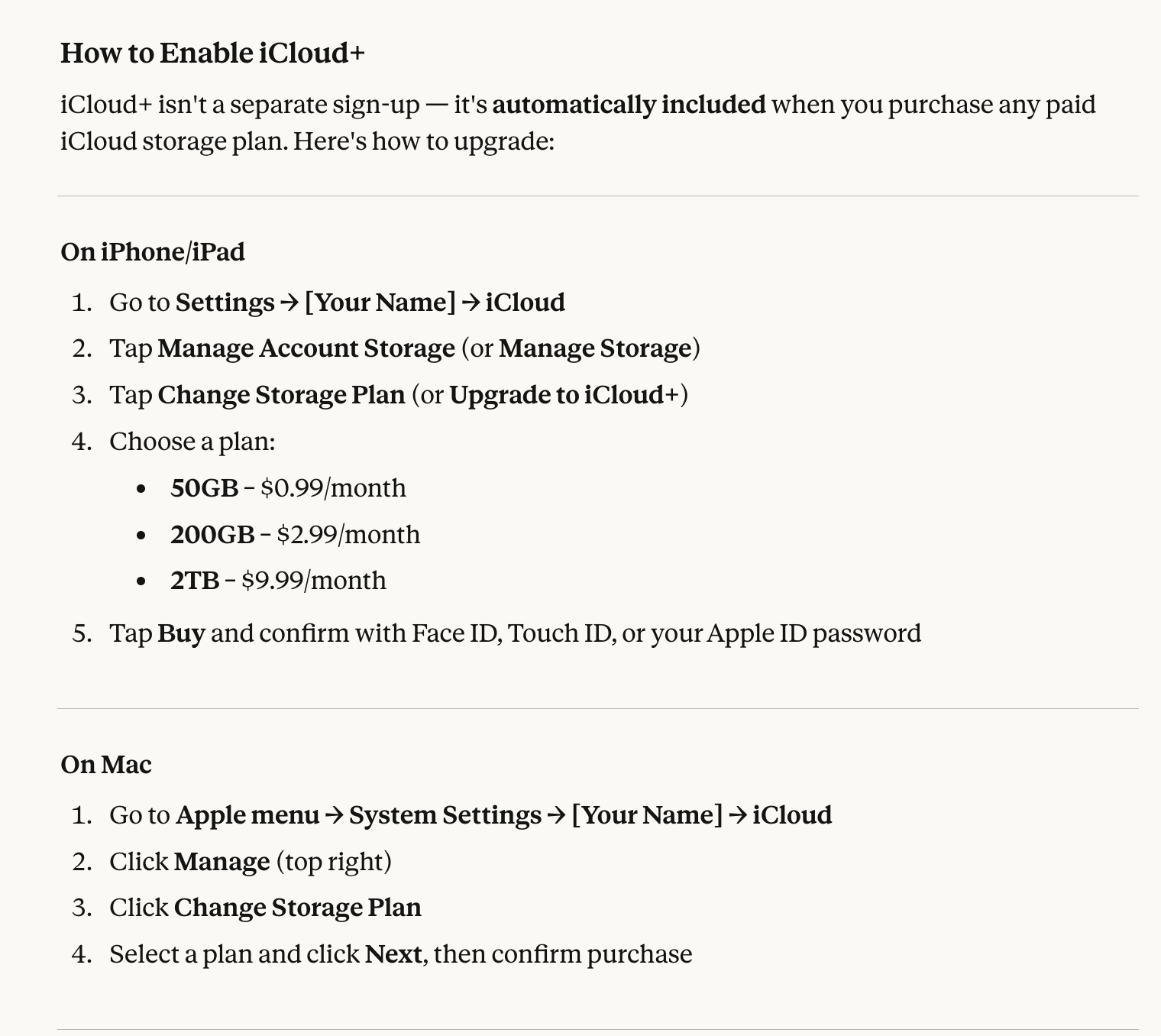Click the "Choose a plan:" step

coord(192,442)
